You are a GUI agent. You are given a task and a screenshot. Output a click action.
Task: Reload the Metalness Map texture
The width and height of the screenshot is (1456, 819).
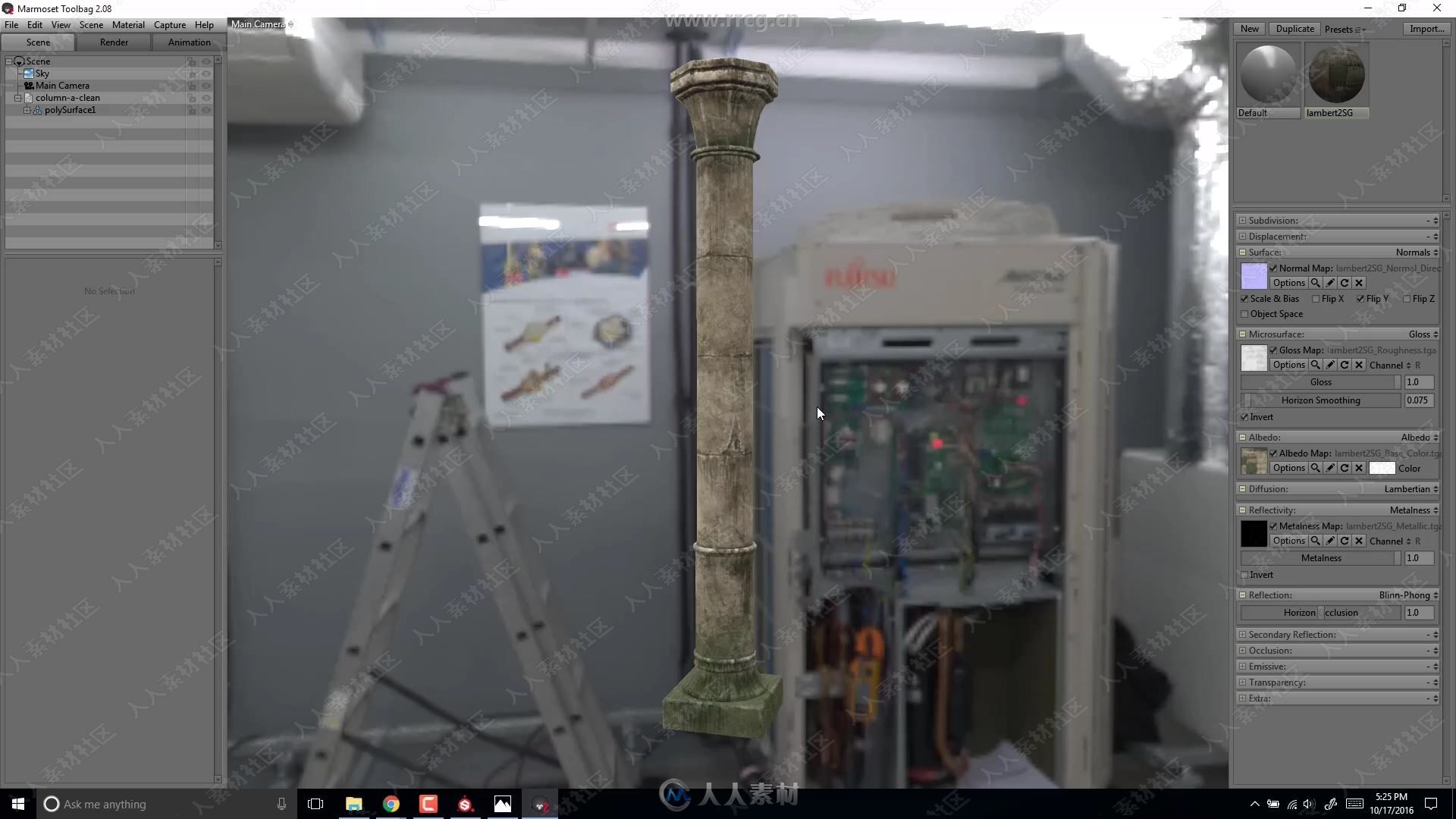1345,541
